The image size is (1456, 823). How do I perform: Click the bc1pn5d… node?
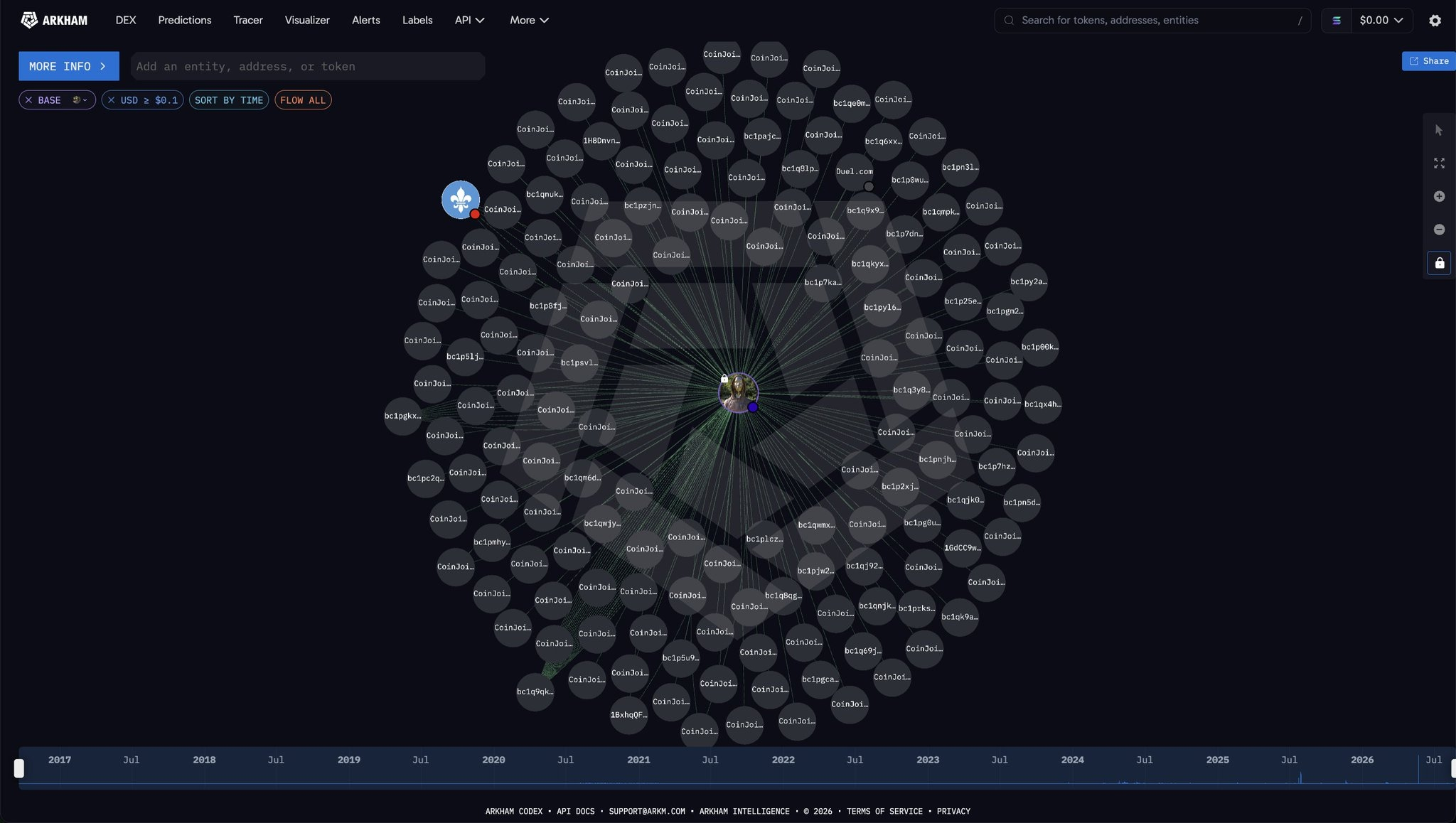tap(1022, 502)
